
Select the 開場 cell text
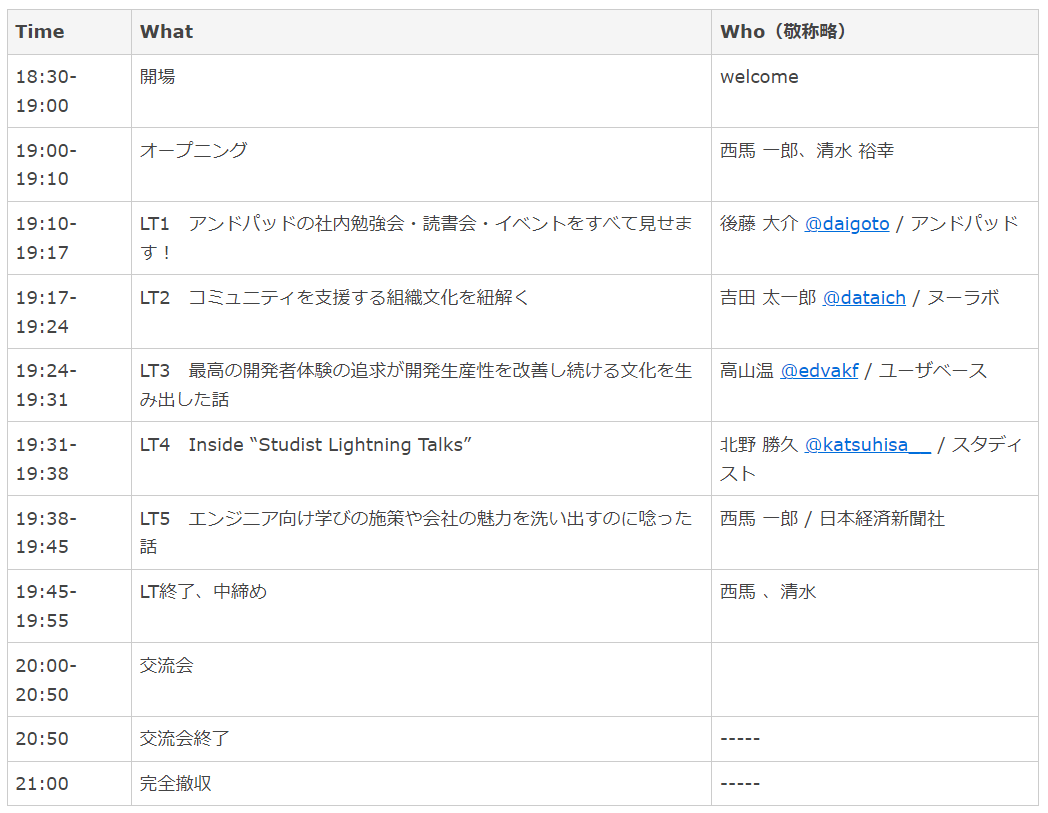(158, 76)
